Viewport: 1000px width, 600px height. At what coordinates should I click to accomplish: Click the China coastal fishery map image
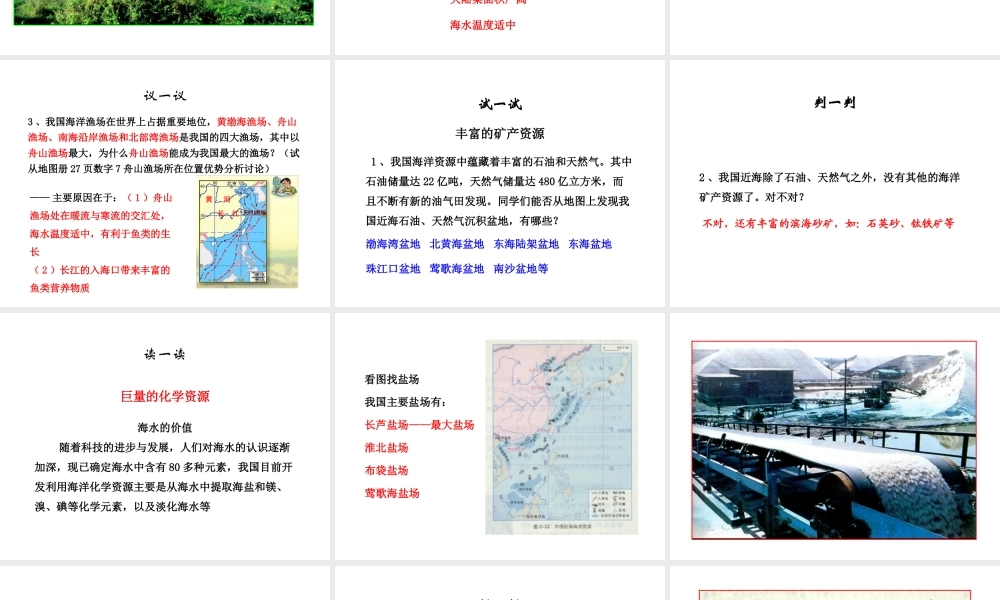click(233, 231)
